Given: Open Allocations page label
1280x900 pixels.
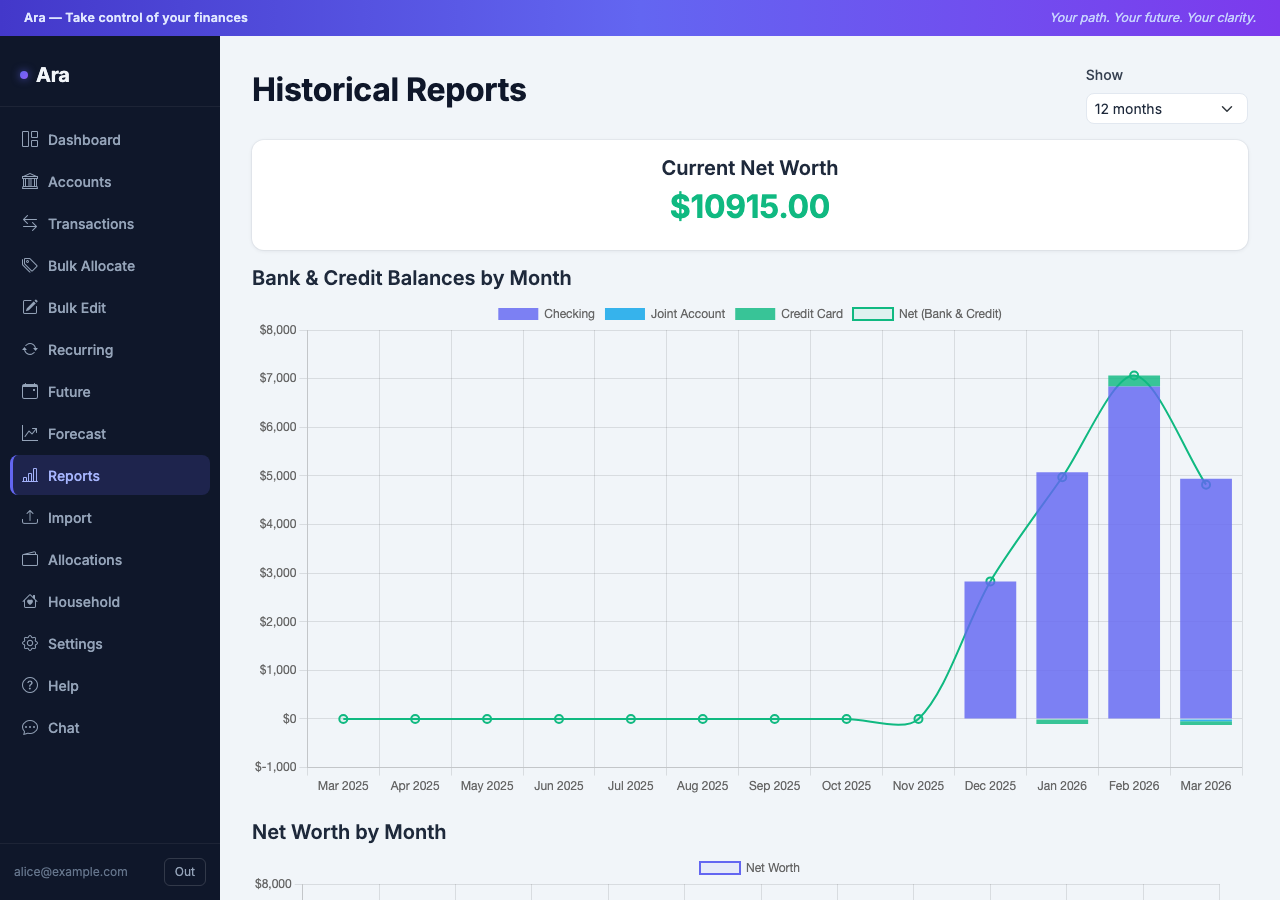Looking at the screenshot, I should coord(85,560).
